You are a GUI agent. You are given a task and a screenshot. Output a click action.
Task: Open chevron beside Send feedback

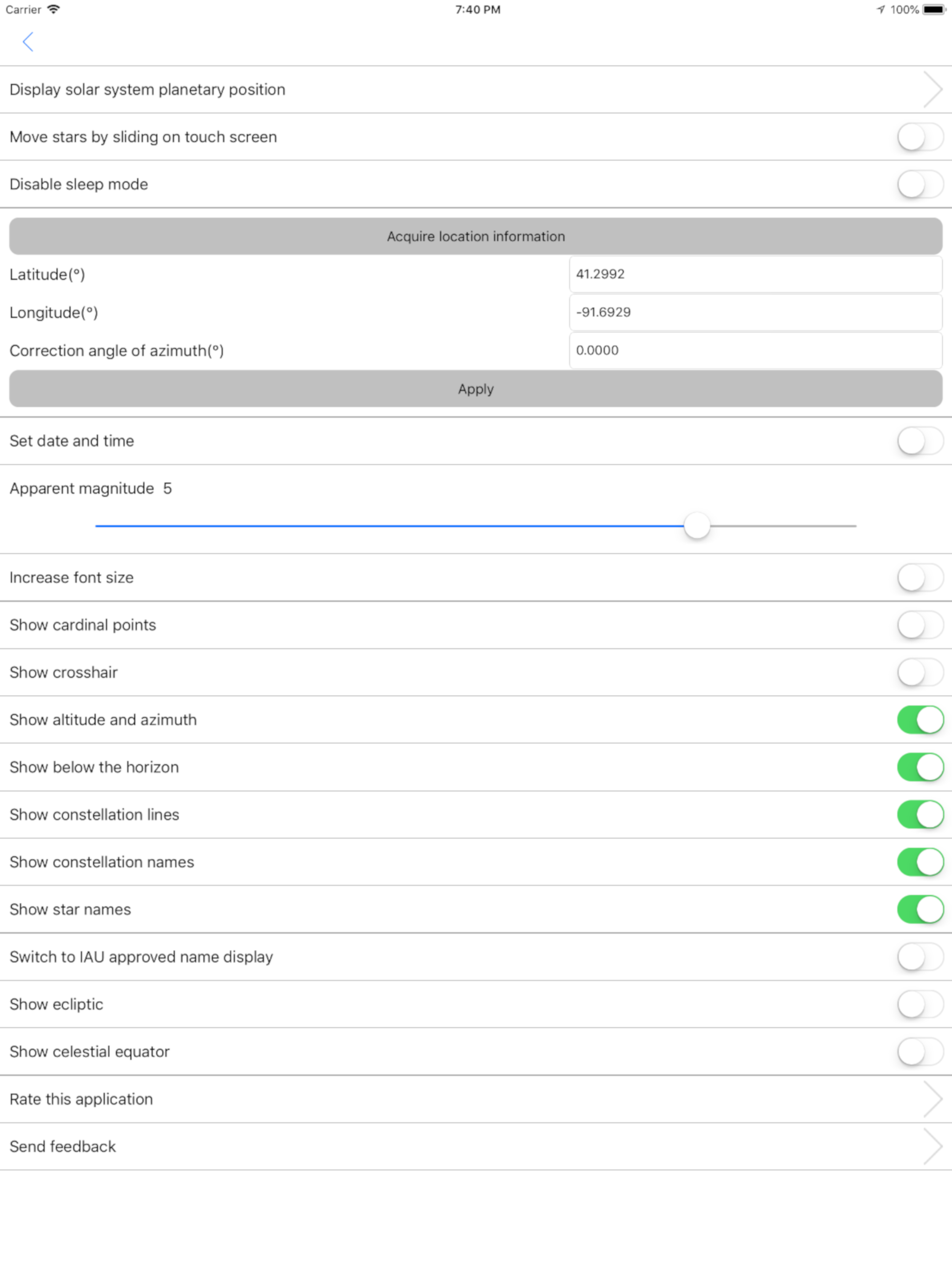click(x=932, y=1146)
